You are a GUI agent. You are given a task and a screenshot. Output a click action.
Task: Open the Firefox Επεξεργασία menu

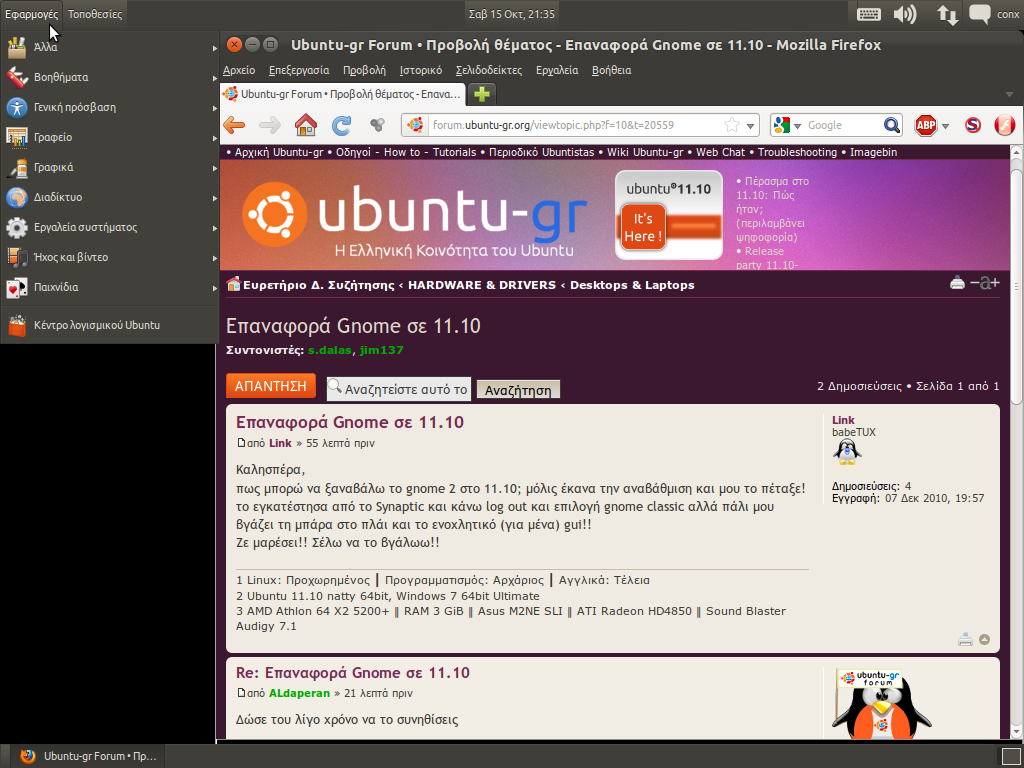(x=299, y=70)
